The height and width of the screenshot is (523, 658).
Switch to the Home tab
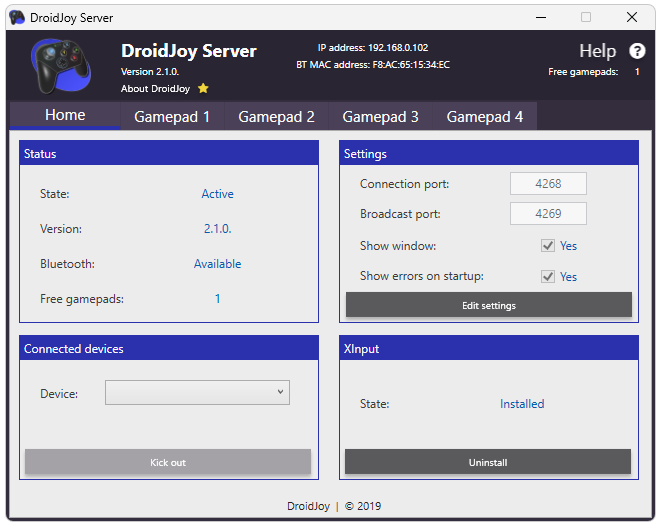click(65, 115)
